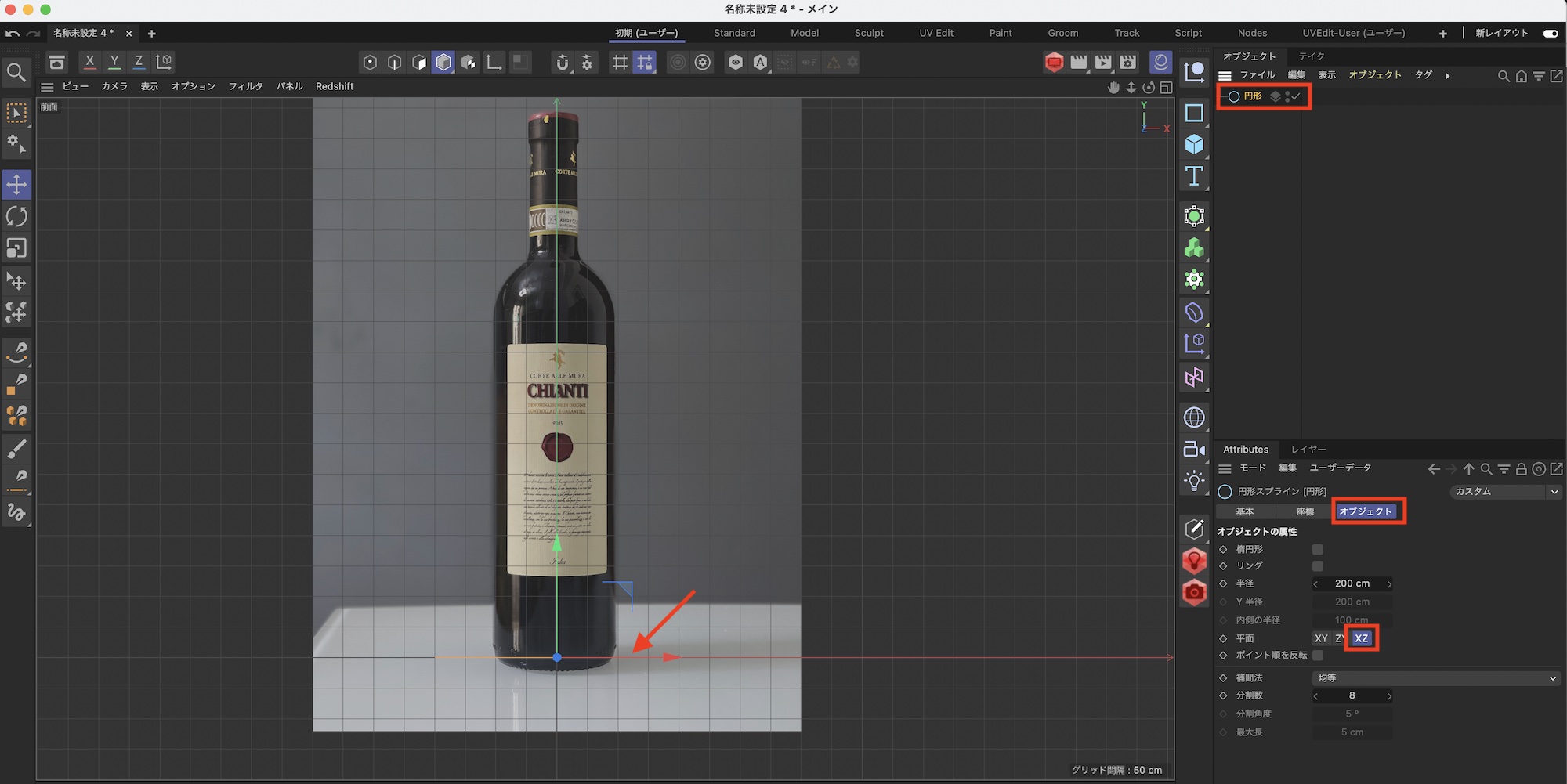Open the search magnifier in left toolbar
The height and width of the screenshot is (784, 1567).
click(16, 73)
